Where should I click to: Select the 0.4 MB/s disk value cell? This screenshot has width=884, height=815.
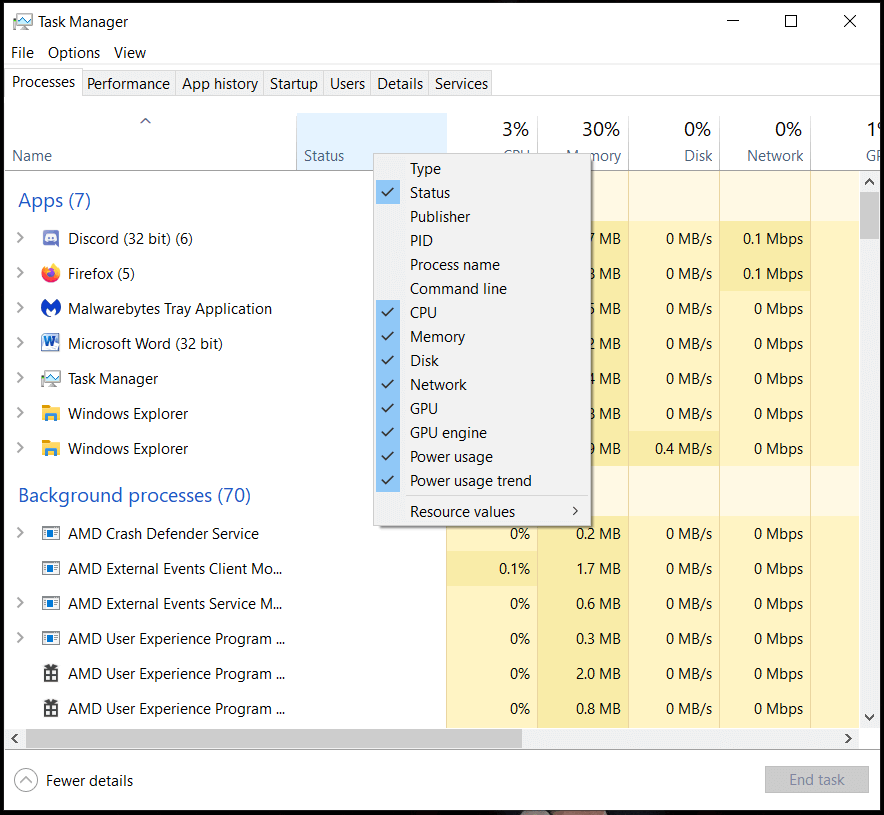point(674,449)
